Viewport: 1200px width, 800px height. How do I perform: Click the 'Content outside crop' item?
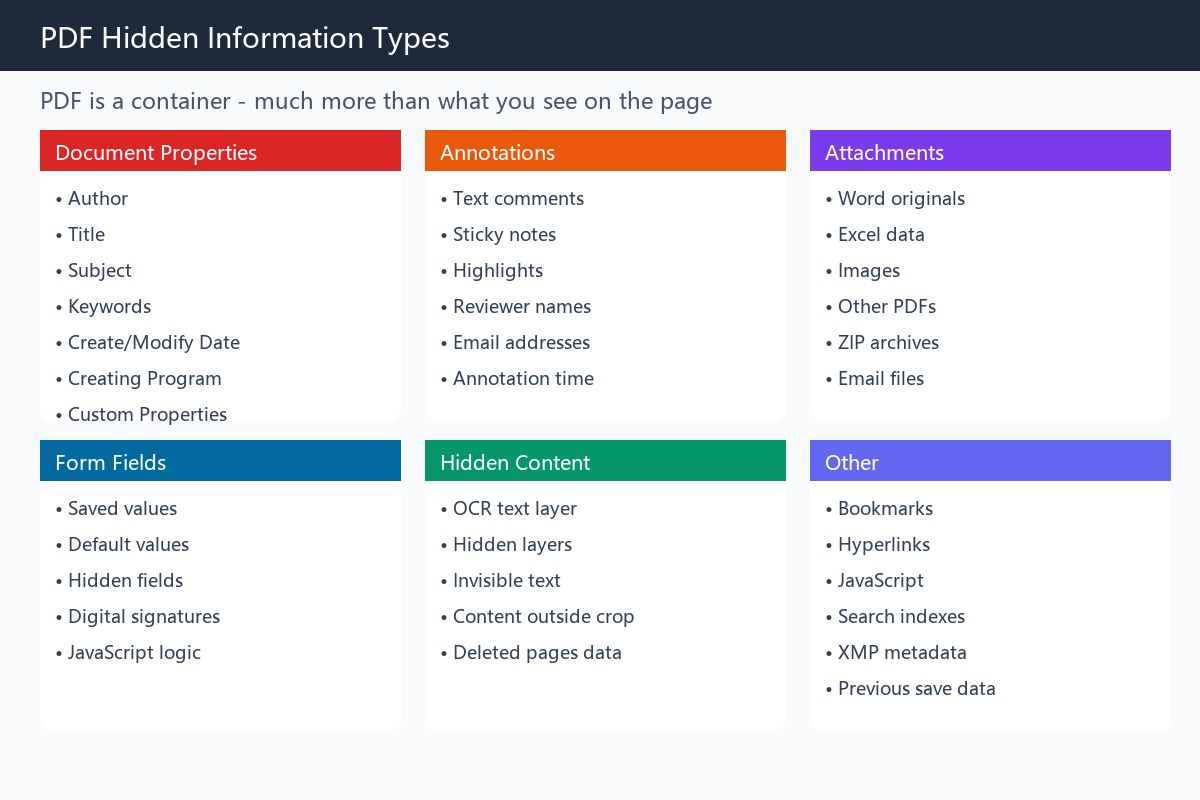537,616
